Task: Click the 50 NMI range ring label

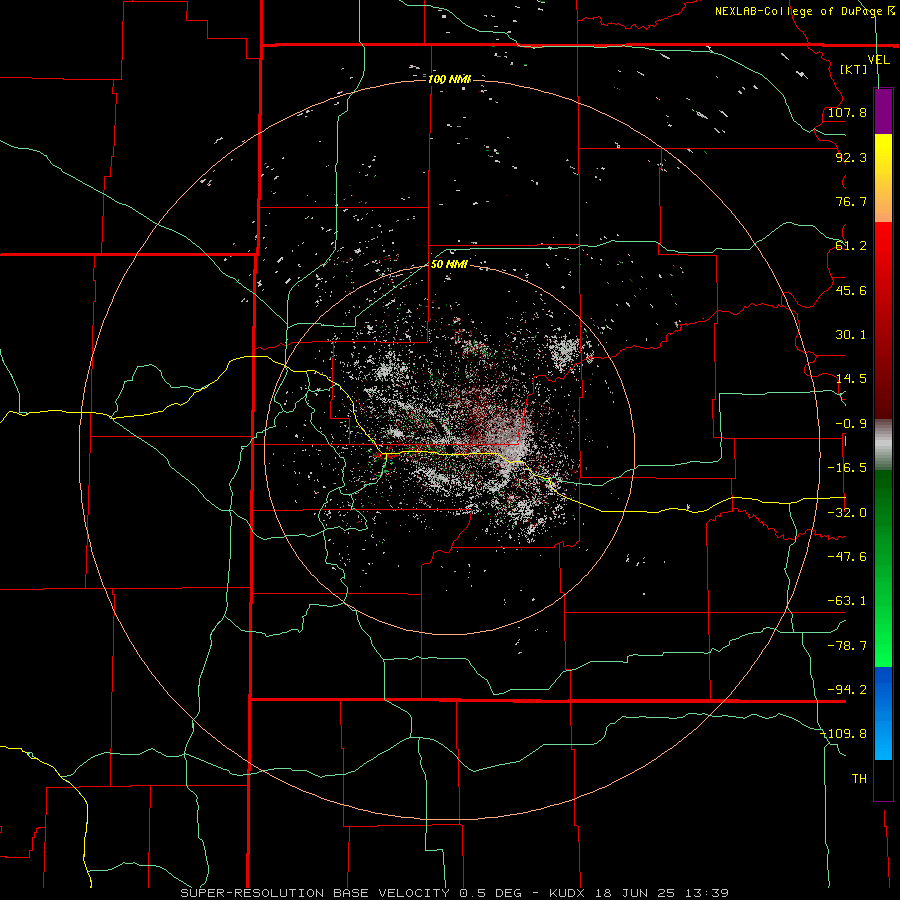Action: point(449,264)
